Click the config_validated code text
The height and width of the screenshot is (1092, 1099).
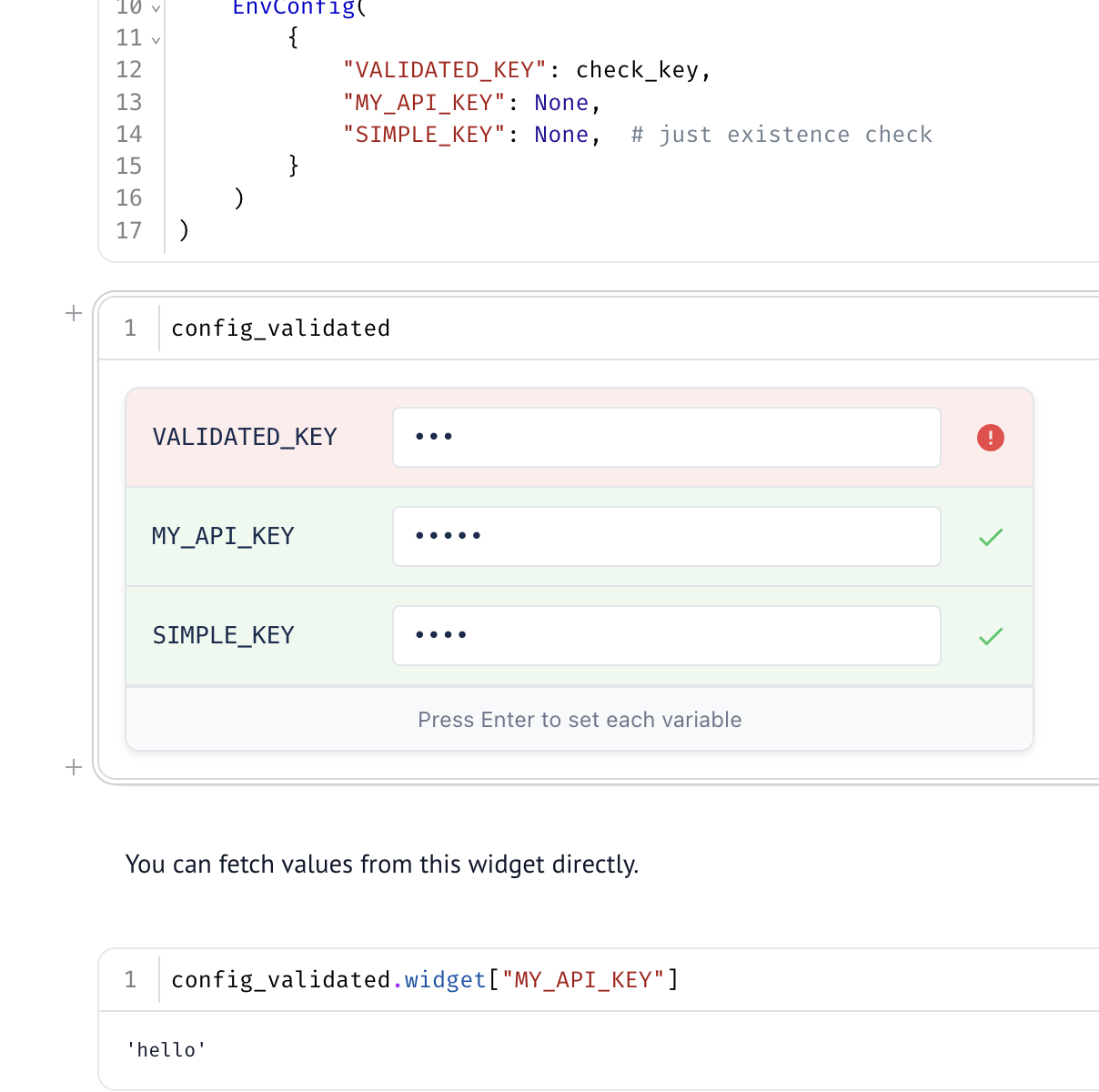(x=280, y=328)
